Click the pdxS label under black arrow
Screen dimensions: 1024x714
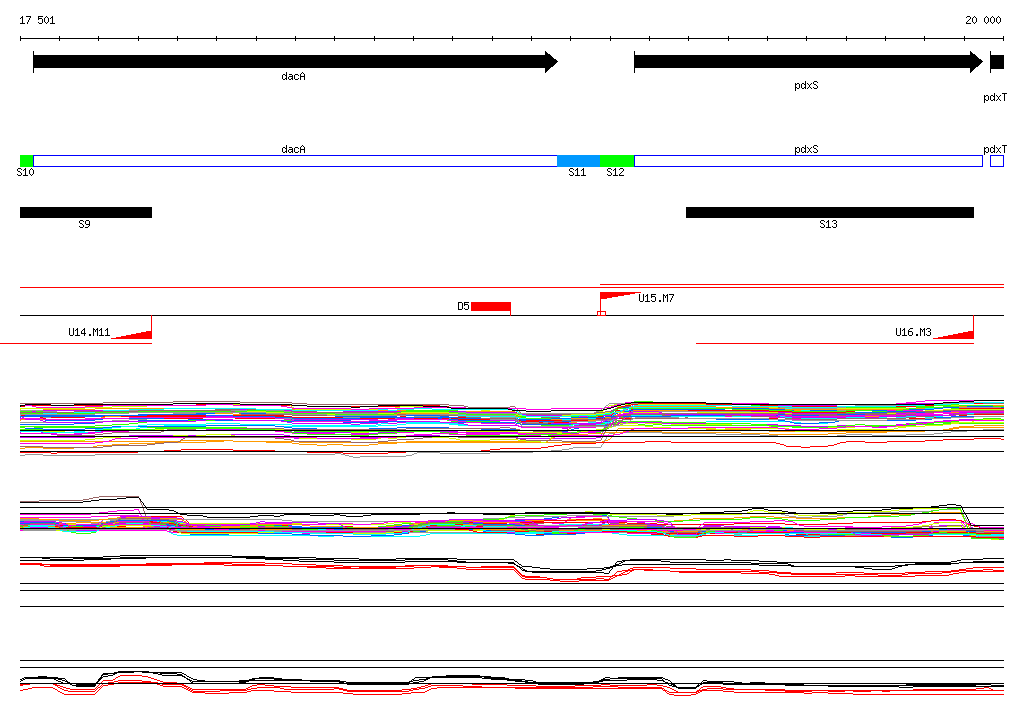[806, 86]
